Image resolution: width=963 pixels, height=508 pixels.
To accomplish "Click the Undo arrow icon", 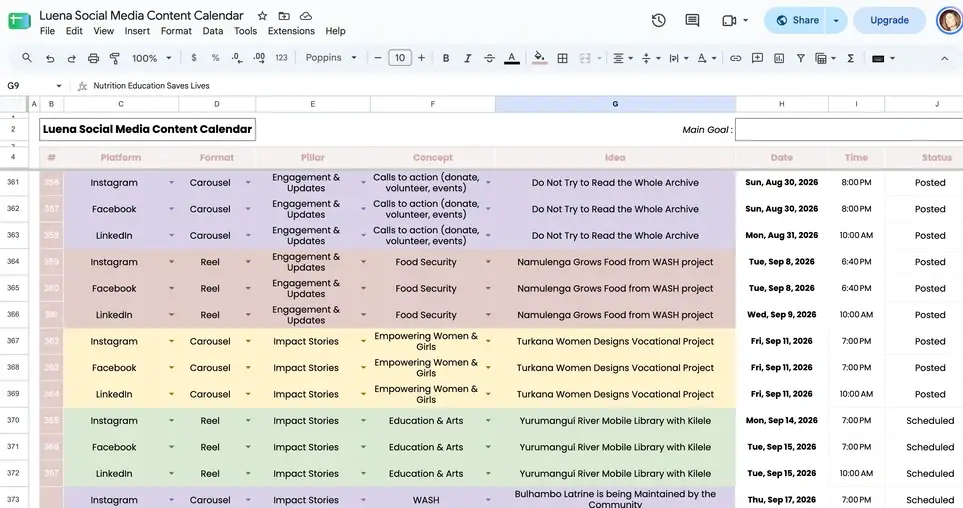I will [50, 58].
